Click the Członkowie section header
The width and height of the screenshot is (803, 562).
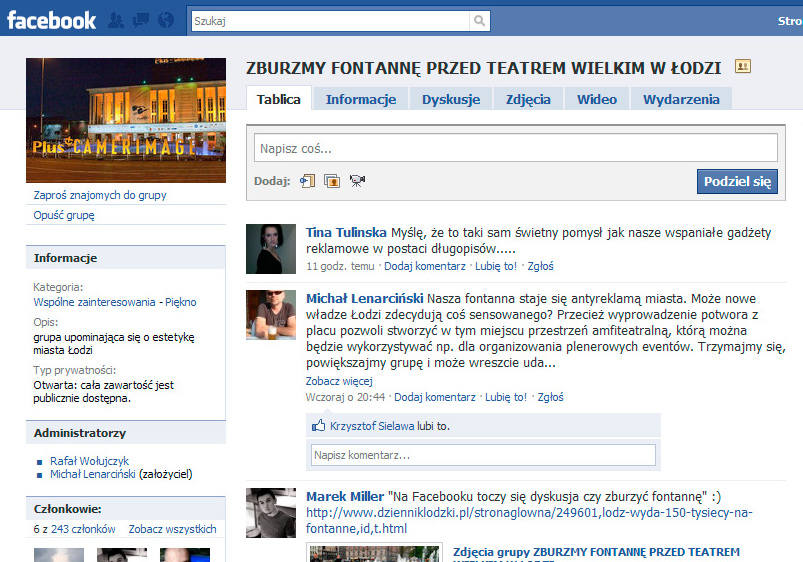[126, 508]
